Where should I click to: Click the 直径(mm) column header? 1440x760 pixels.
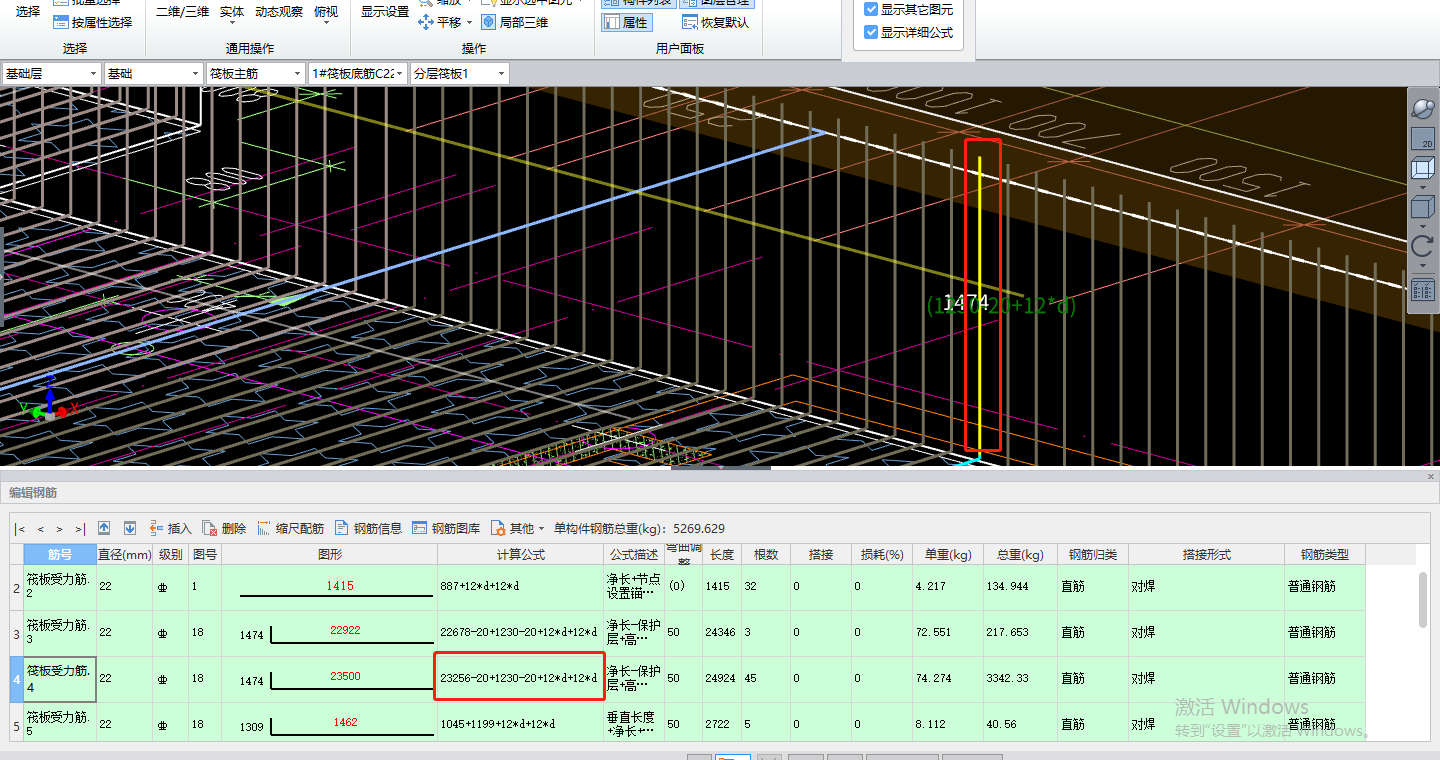click(x=125, y=554)
